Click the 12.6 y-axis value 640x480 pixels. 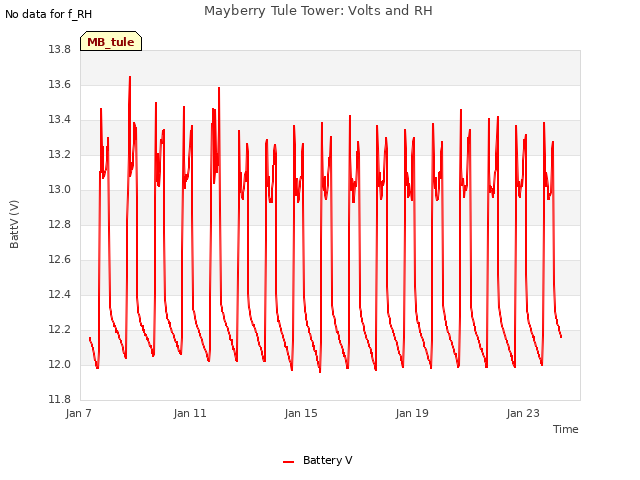click(60, 260)
